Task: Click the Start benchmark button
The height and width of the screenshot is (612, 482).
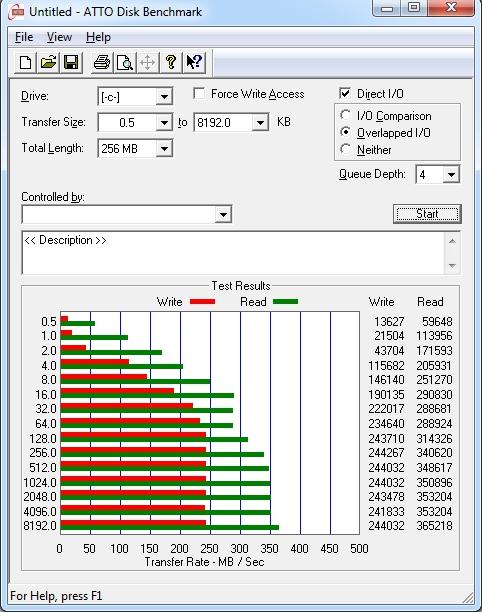Action: pyautogui.click(x=427, y=214)
